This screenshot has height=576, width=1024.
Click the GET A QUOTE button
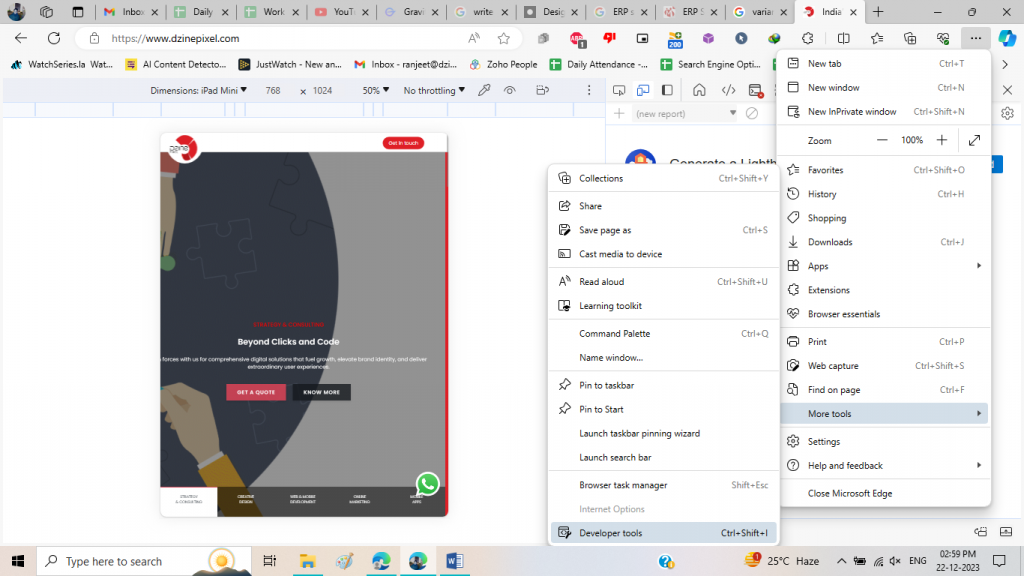pyautogui.click(x=256, y=392)
